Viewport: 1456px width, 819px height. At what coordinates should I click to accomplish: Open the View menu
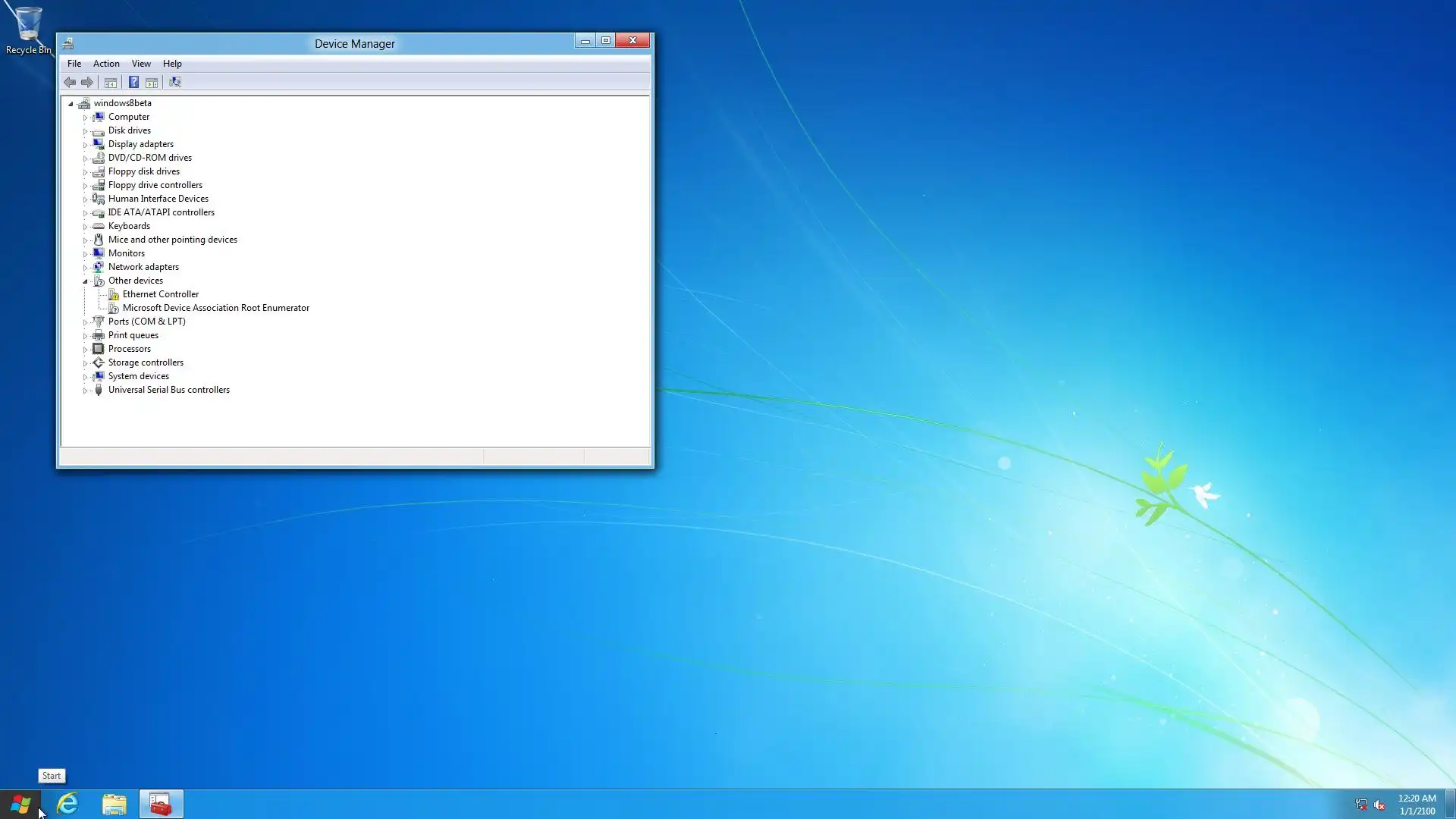tap(141, 64)
